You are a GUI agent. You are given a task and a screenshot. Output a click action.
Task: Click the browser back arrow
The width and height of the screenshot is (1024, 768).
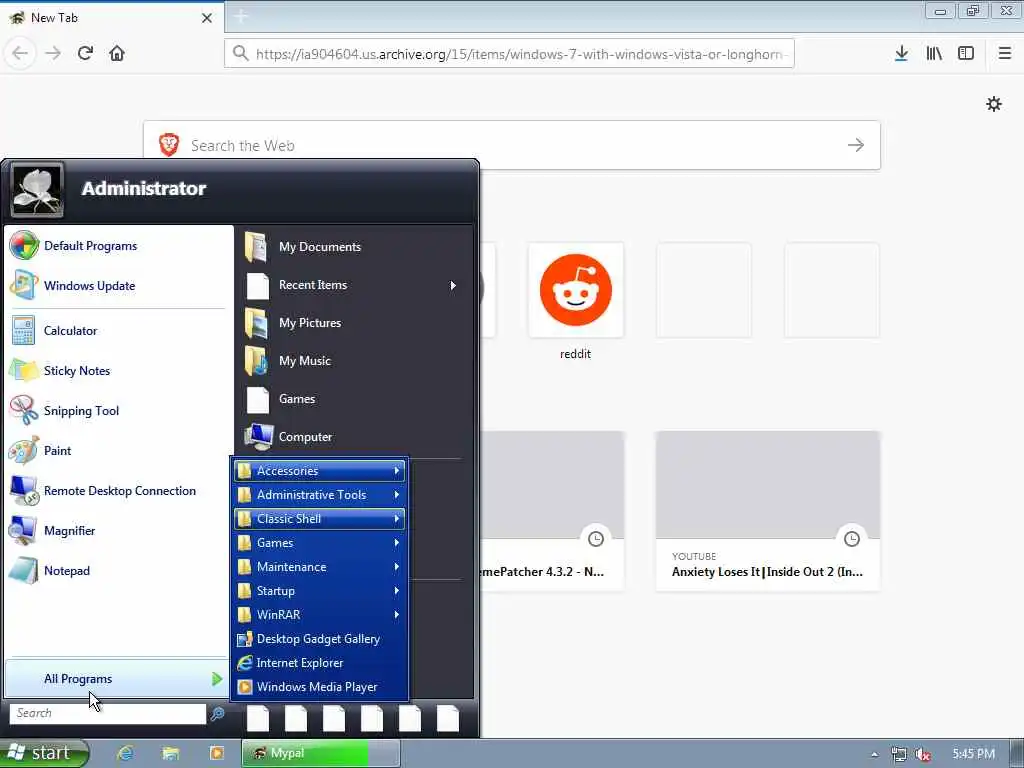coord(20,53)
